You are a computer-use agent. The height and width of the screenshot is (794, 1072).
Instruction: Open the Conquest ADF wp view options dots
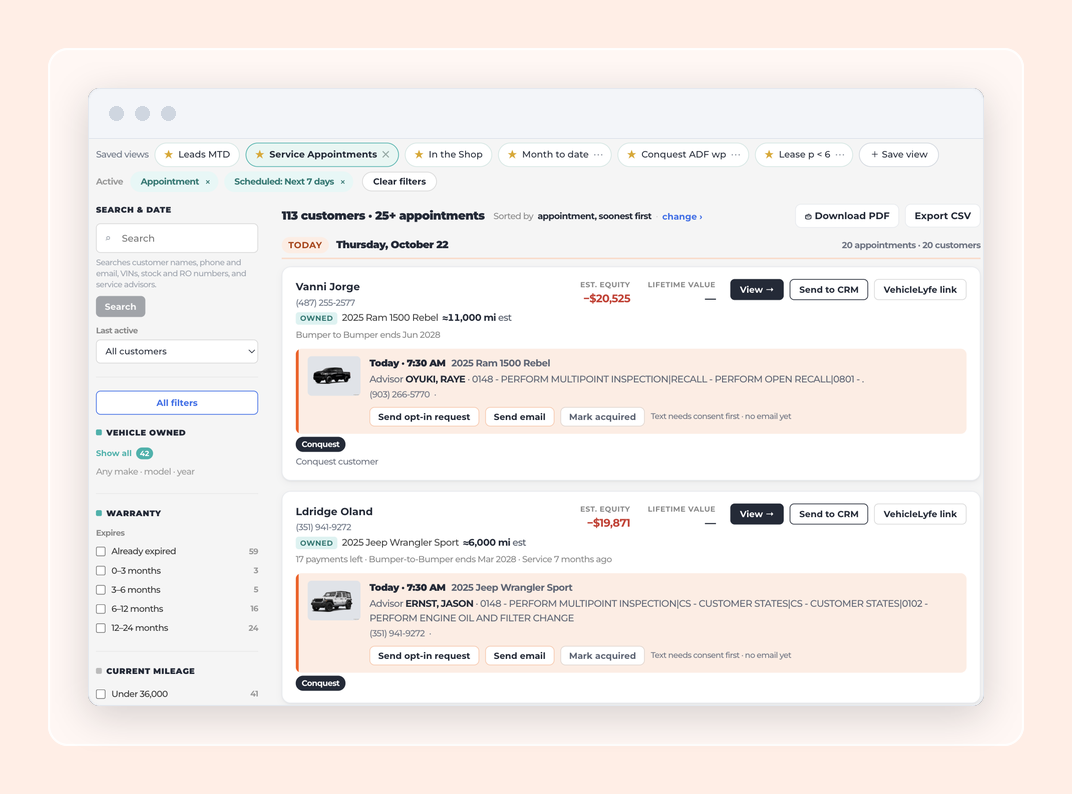point(736,155)
